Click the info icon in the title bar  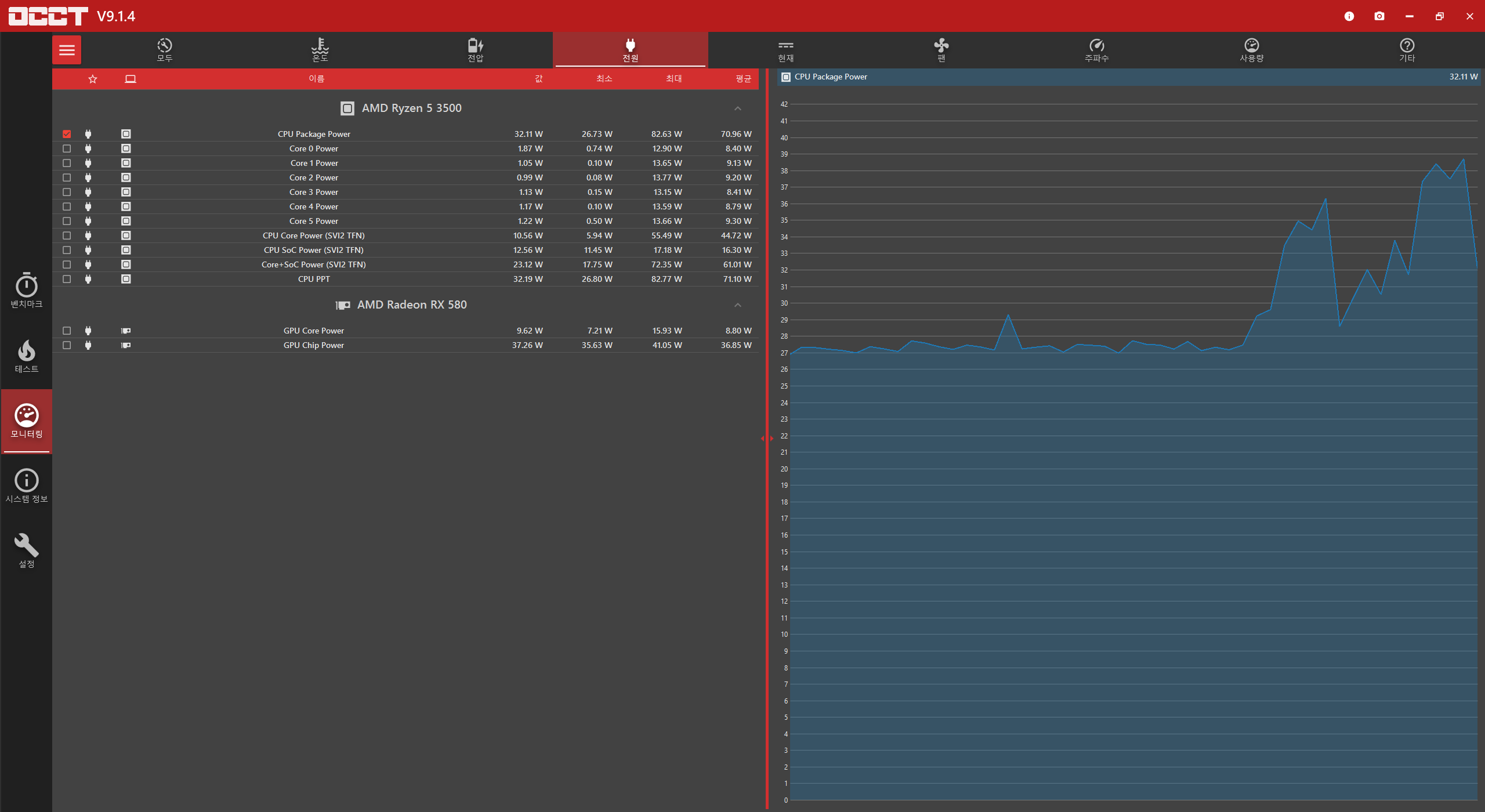click(x=1349, y=16)
